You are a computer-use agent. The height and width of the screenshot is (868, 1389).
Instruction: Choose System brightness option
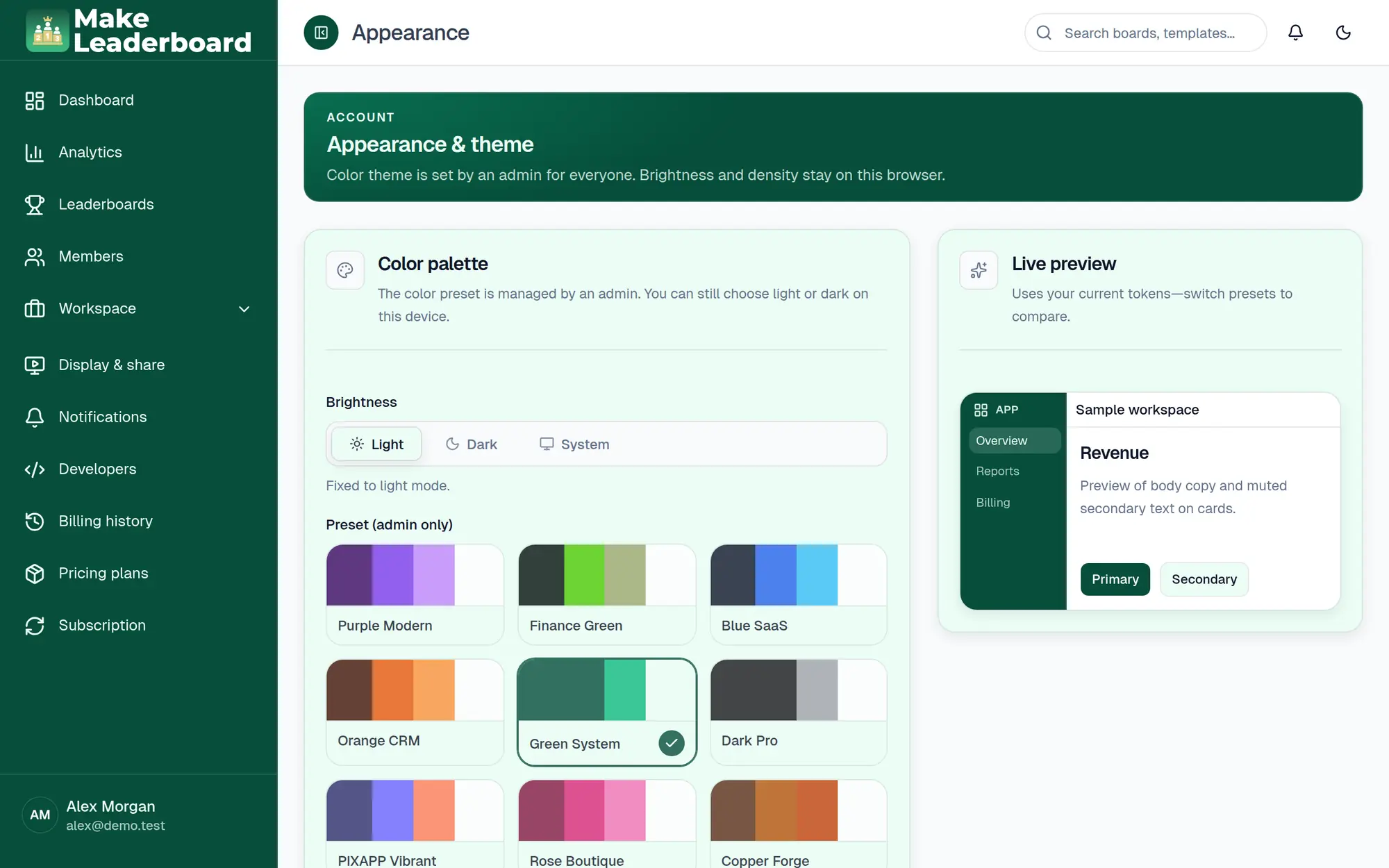574,444
